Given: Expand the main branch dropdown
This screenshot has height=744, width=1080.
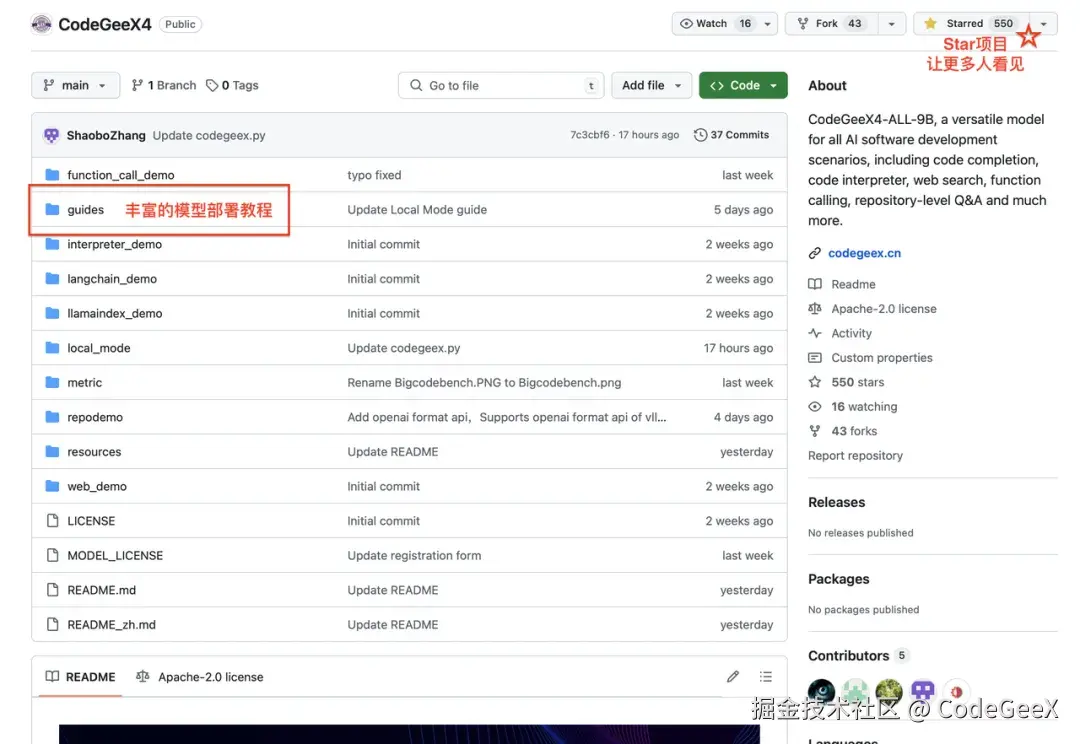Looking at the screenshot, I should point(75,85).
